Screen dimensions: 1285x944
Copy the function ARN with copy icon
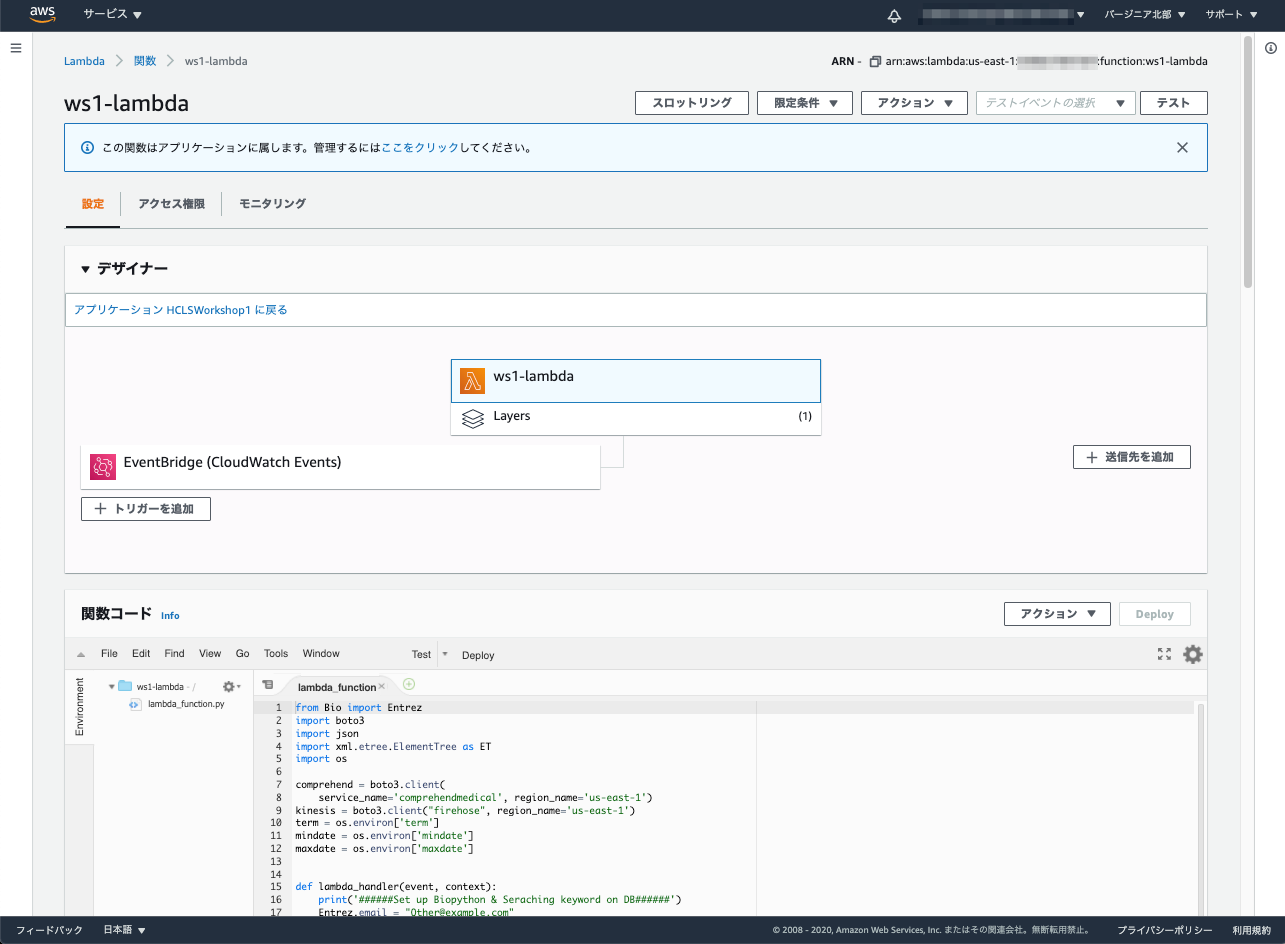click(875, 61)
